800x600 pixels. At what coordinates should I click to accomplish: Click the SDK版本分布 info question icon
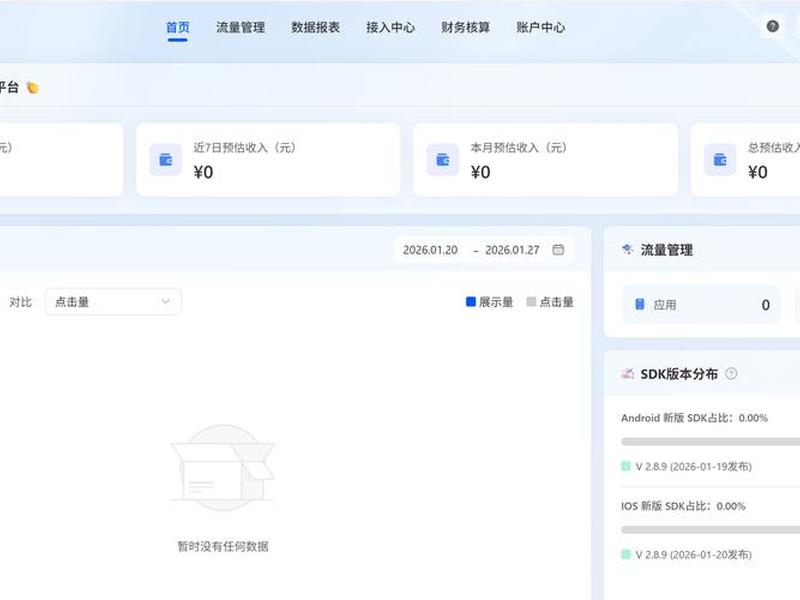[731, 373]
